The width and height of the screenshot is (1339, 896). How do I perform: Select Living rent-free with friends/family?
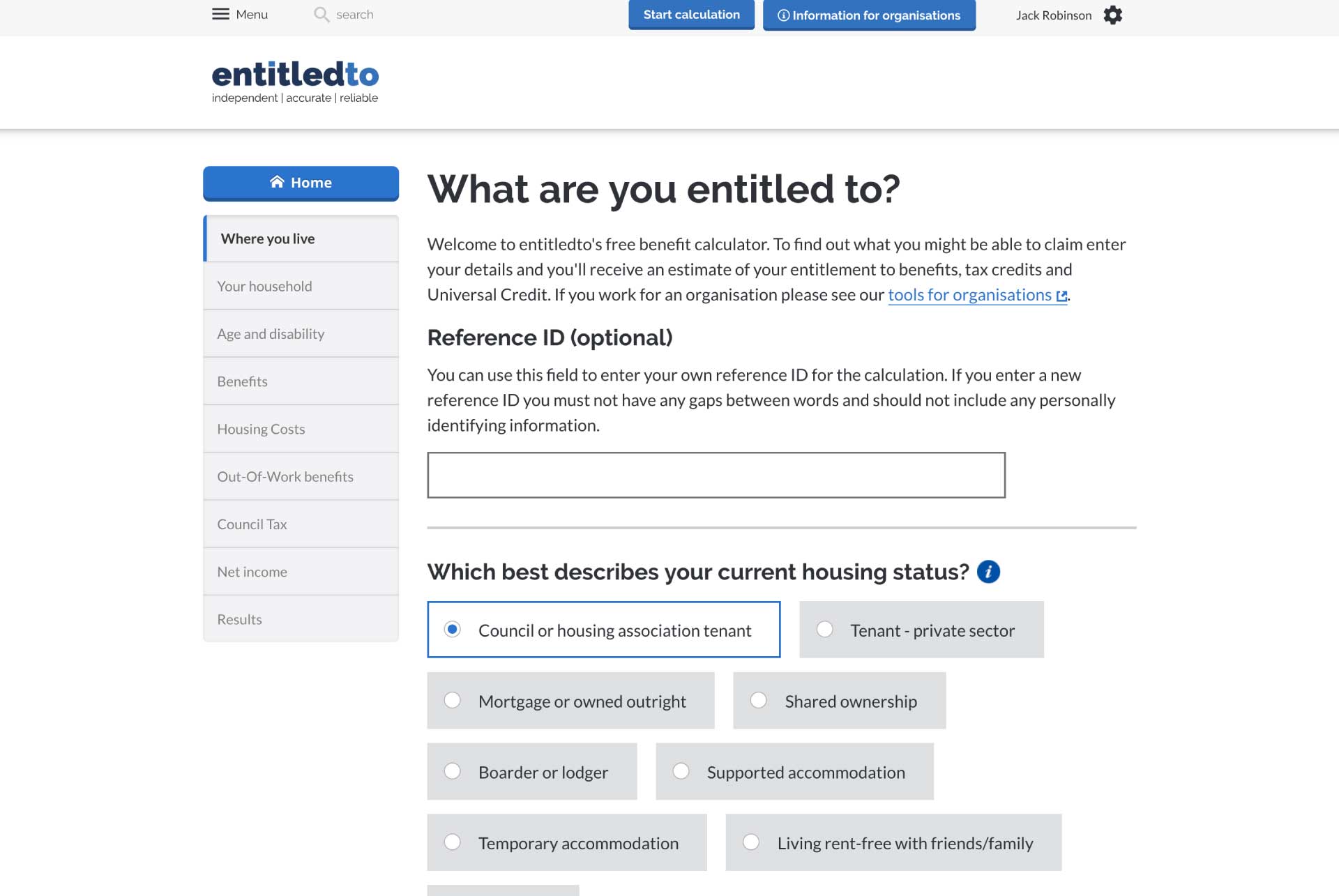pos(893,842)
